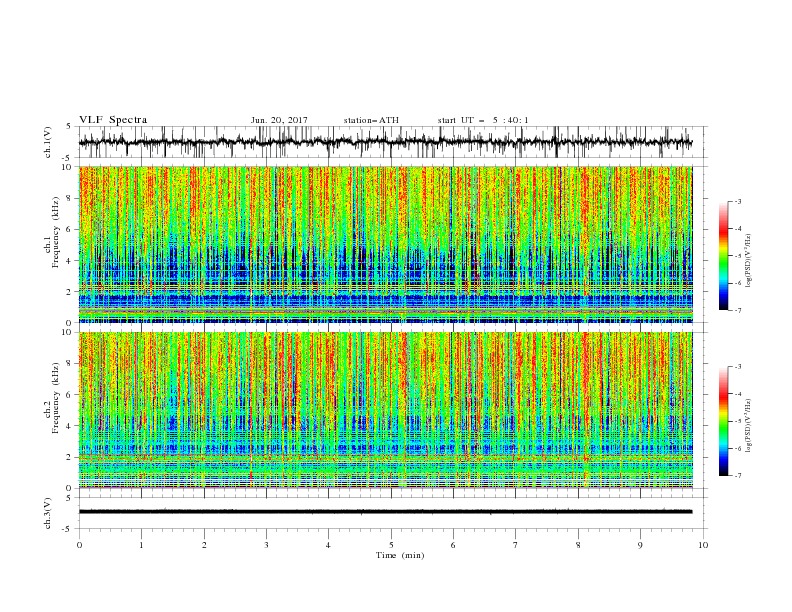Click the "-3" label on ch.1 color bar
Viewport: 792px width, 612px height.
(x=737, y=201)
